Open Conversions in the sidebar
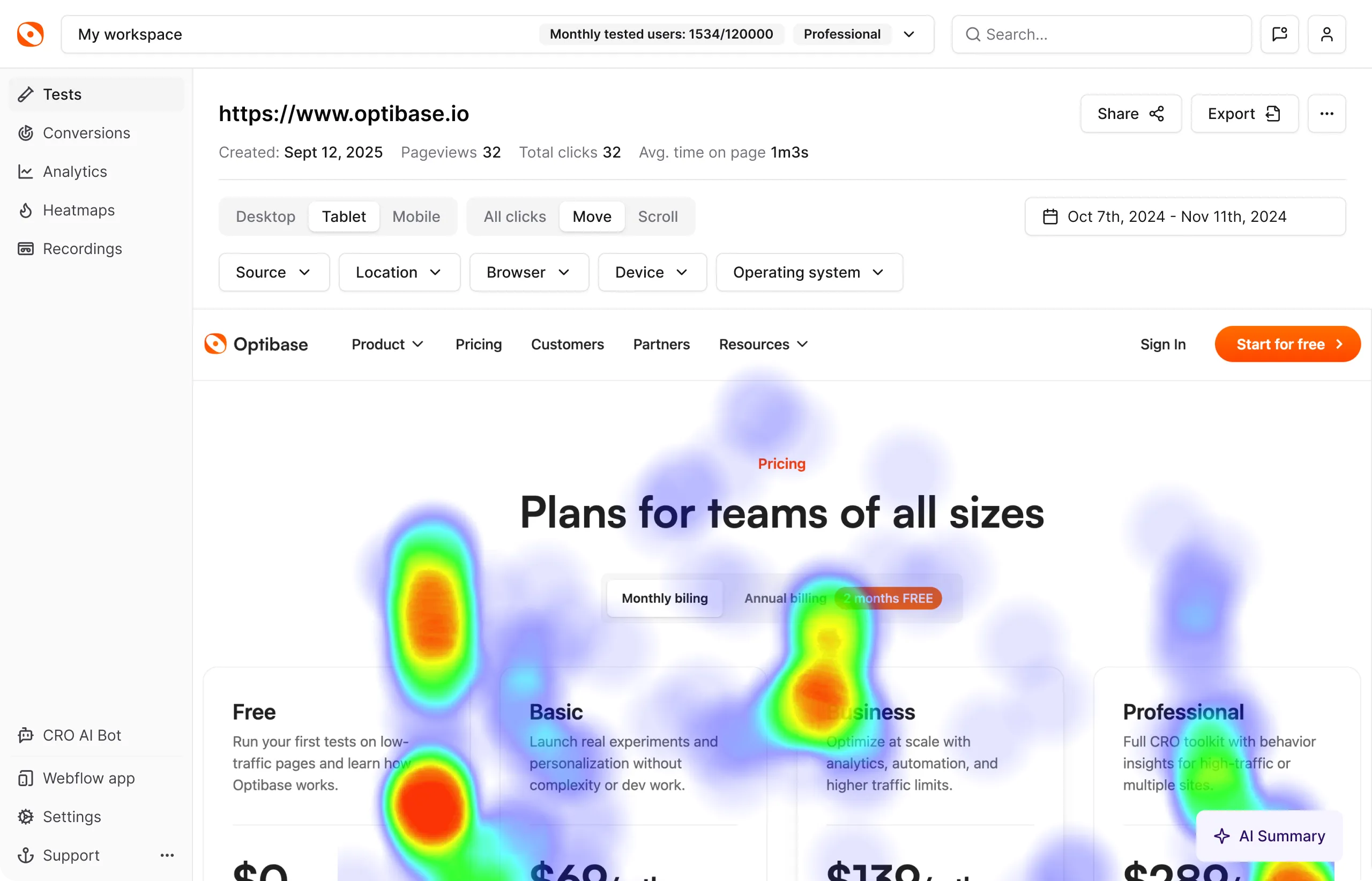This screenshot has height=881, width=1372. (86, 133)
